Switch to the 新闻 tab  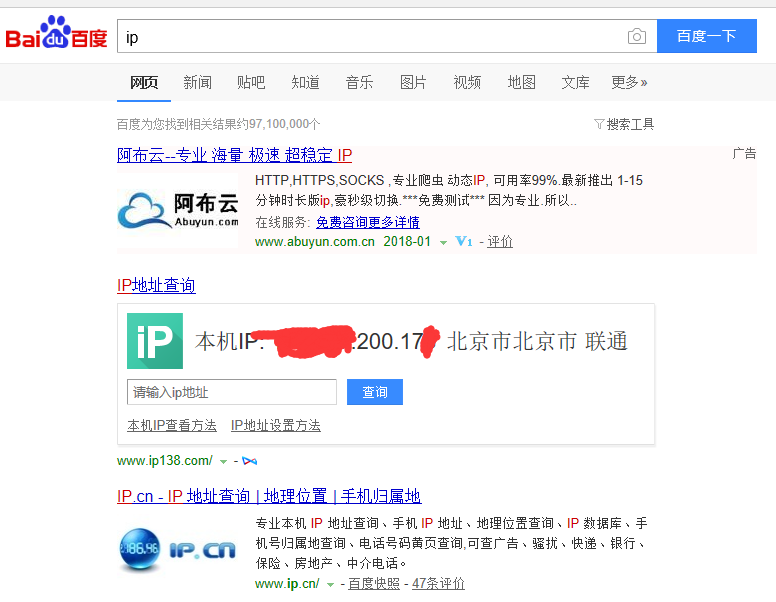(x=197, y=82)
